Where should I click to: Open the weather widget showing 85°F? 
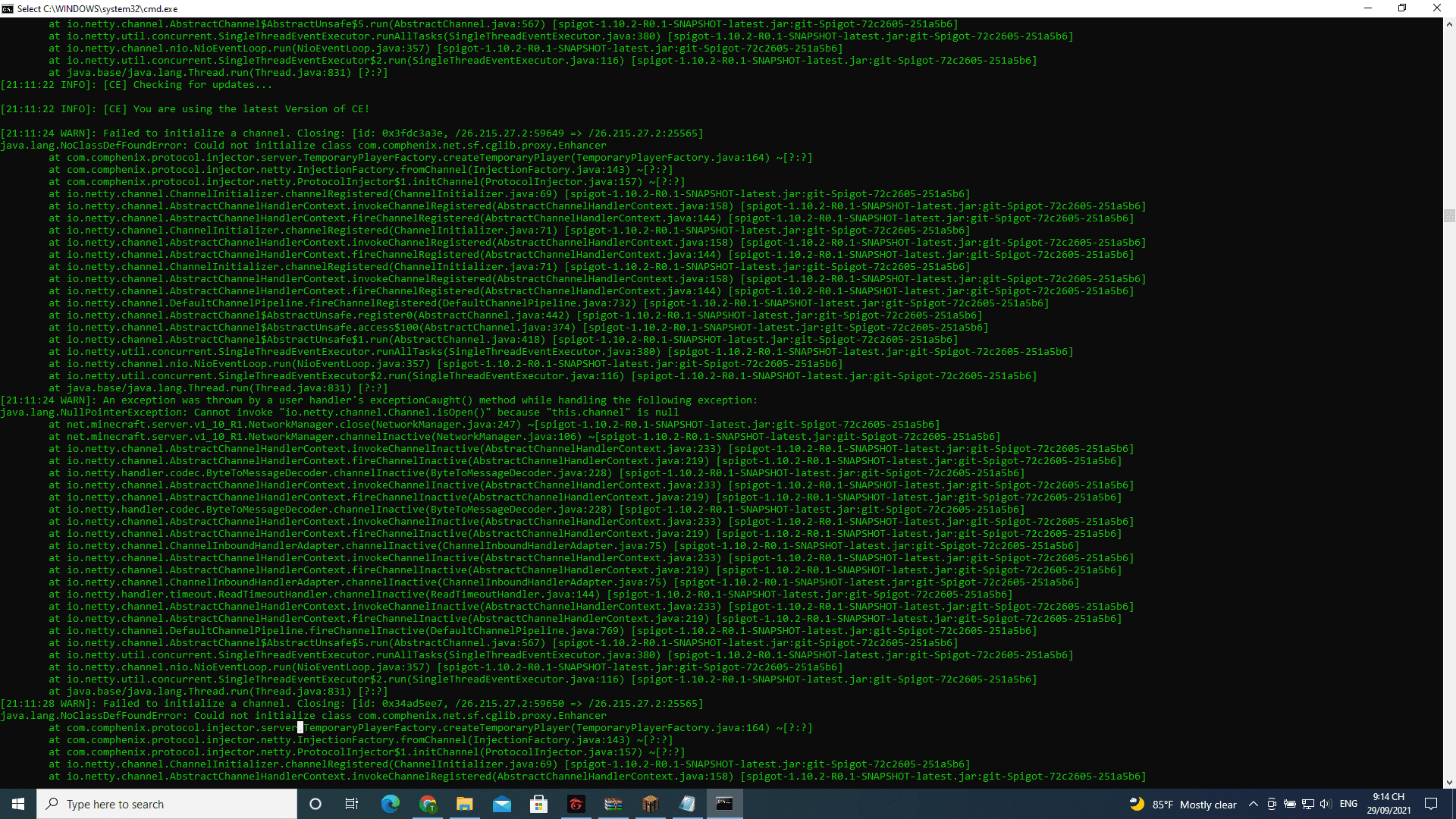coord(1183,805)
